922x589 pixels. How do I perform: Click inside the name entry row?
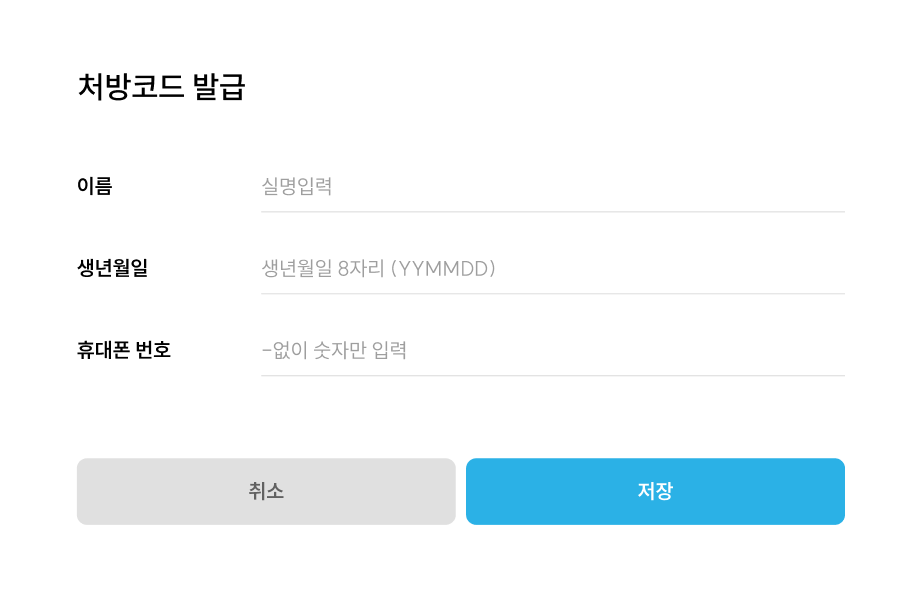[550, 185]
